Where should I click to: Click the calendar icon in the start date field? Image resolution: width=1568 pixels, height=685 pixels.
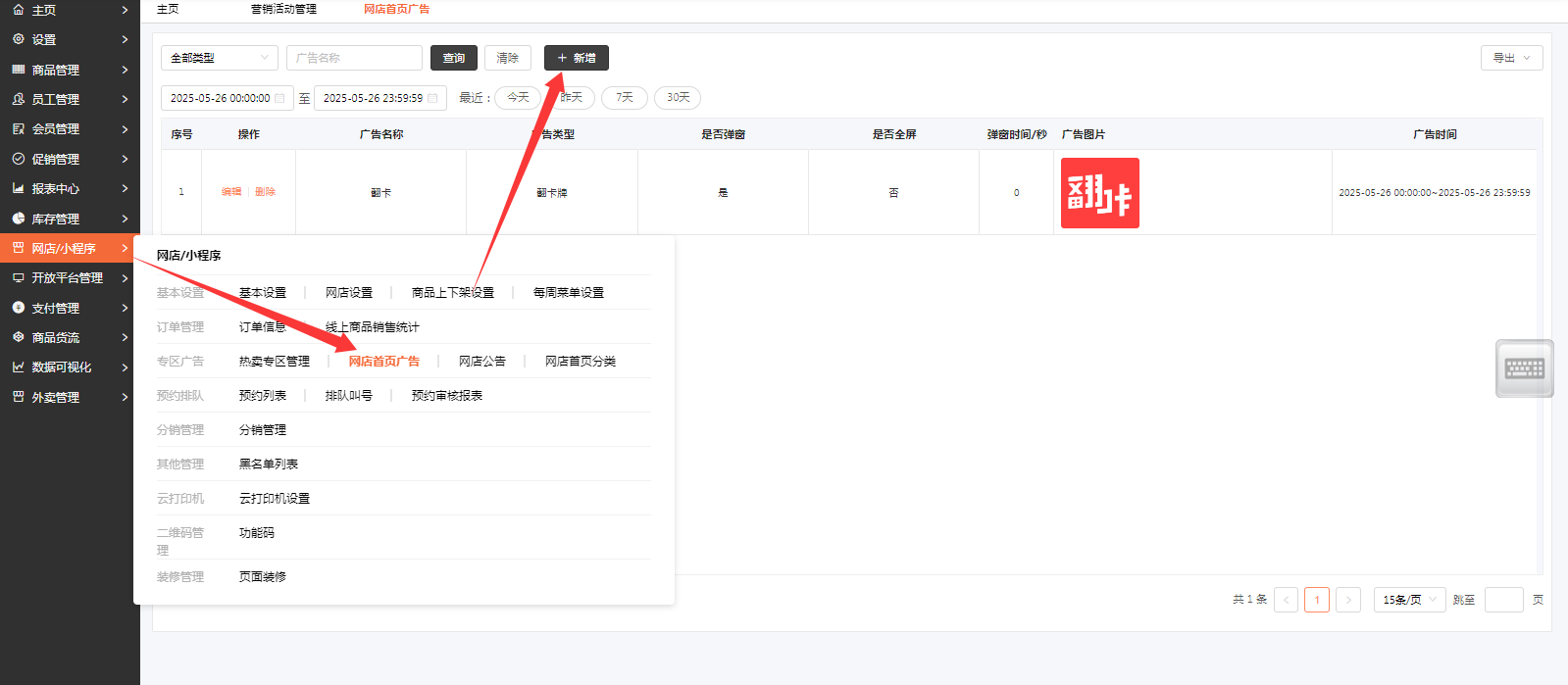[279, 98]
